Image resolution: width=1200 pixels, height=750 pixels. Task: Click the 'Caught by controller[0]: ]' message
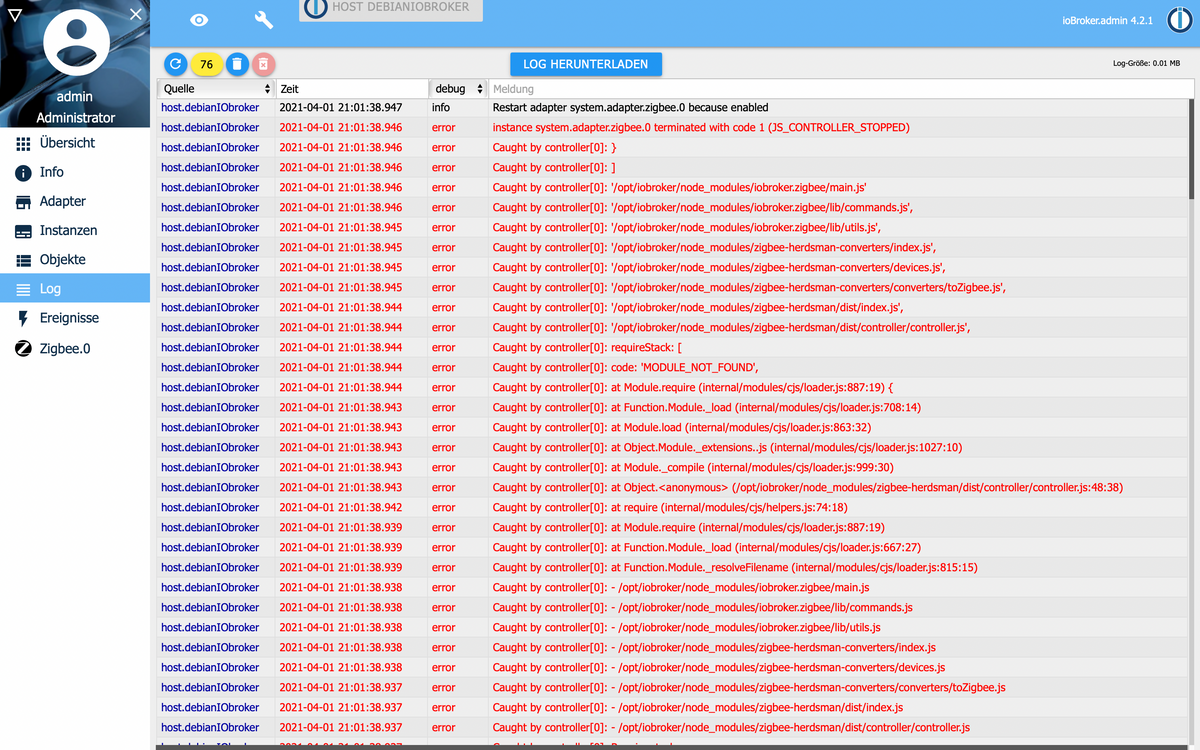pyautogui.click(x=554, y=167)
